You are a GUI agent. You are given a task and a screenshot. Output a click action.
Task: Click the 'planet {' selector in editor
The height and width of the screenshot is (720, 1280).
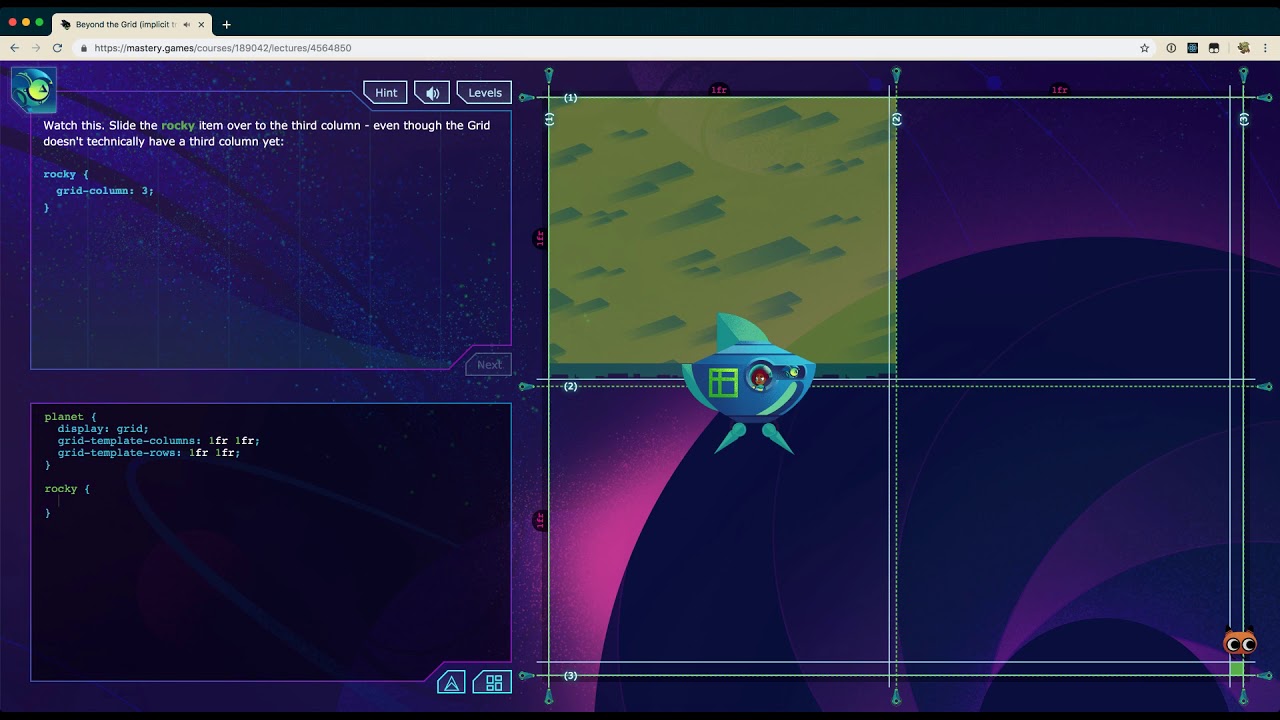tap(70, 416)
